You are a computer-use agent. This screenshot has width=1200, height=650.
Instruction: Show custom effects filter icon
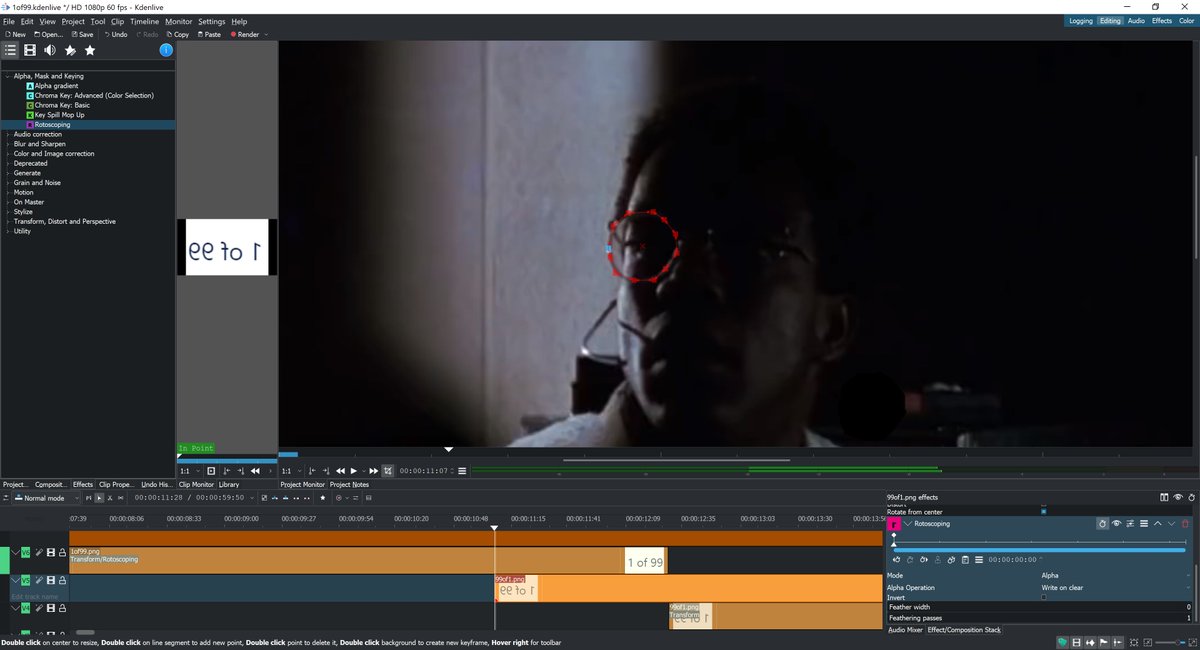point(70,50)
